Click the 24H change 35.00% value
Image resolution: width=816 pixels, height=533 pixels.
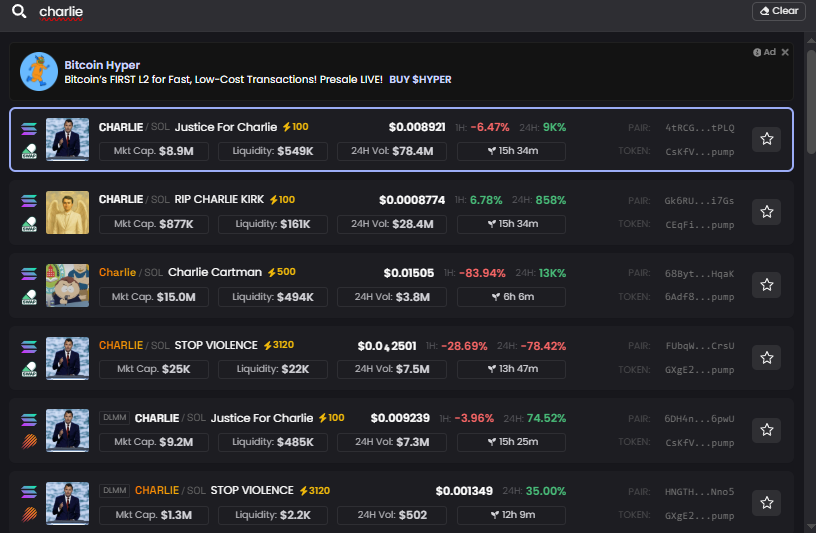tap(545, 491)
